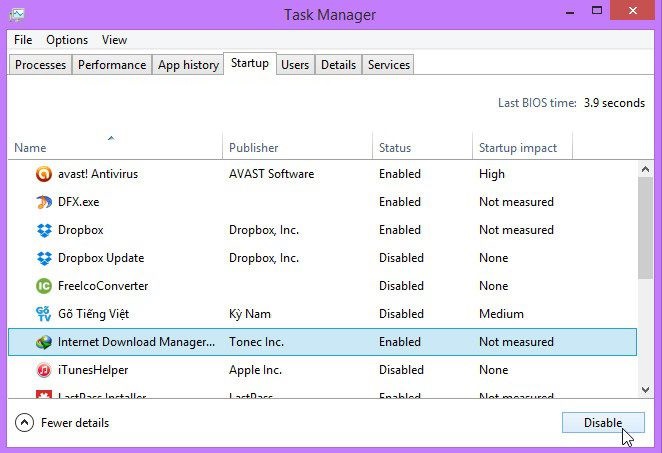The width and height of the screenshot is (662, 453).
Task: Switch to the Performance tab
Action: [x=112, y=65]
